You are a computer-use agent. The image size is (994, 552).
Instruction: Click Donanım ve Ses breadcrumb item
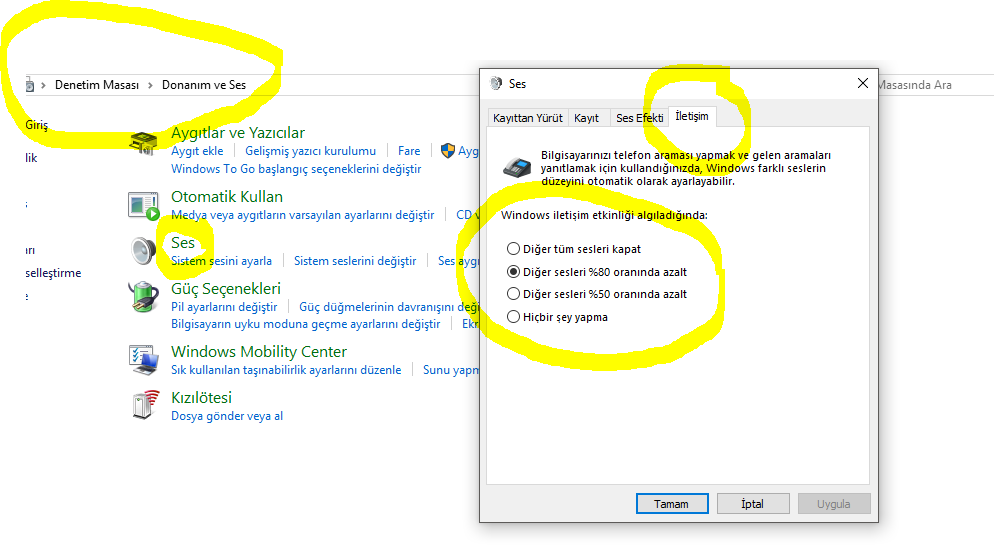204,85
